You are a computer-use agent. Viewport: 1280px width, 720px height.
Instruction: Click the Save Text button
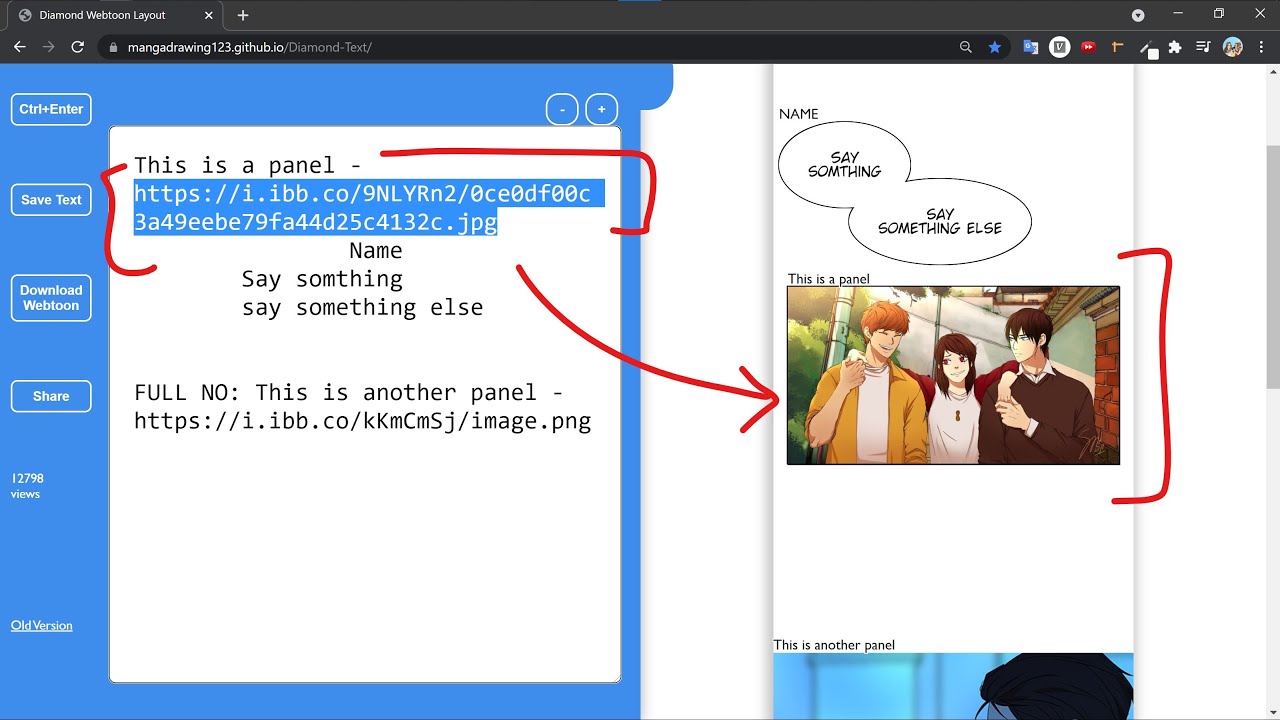(51, 200)
